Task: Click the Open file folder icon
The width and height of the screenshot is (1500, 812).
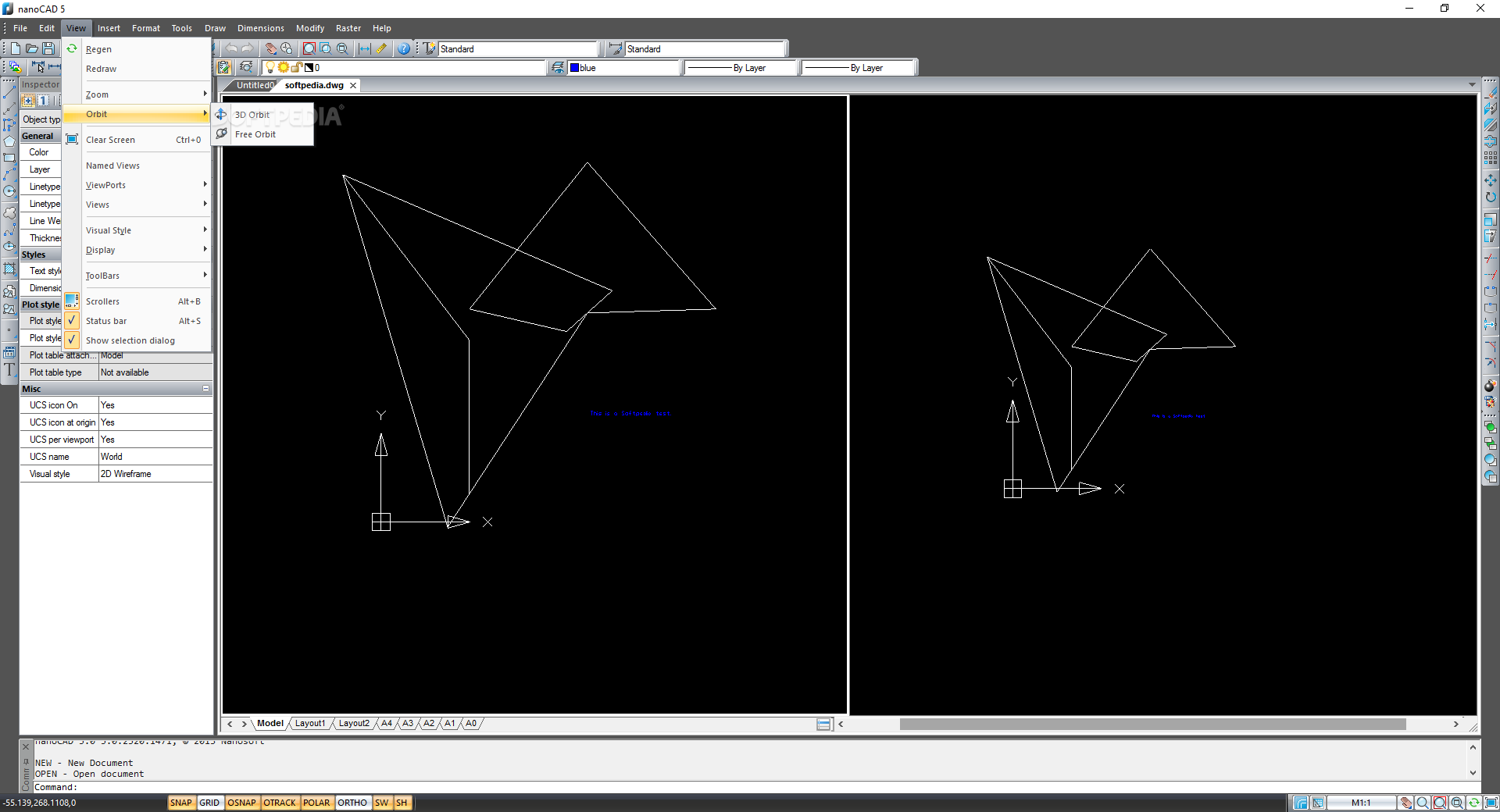Action: click(32, 48)
